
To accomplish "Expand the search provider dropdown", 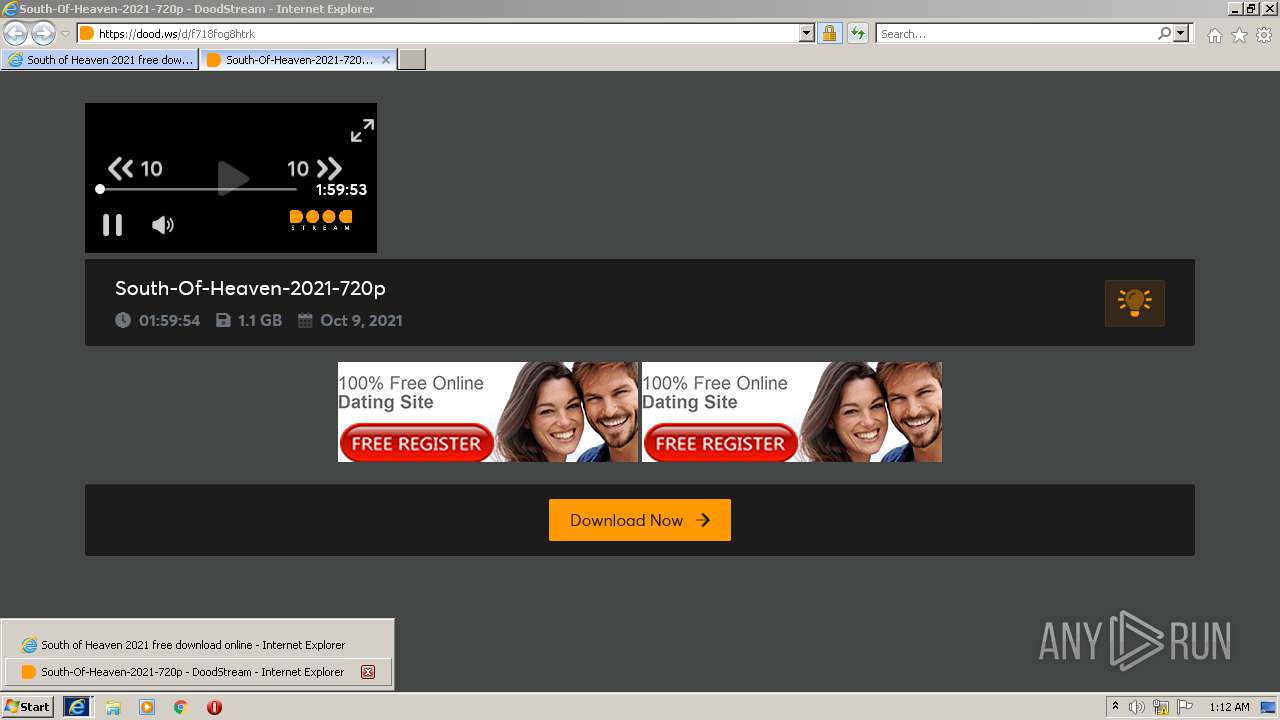I will pyautogui.click(x=1181, y=33).
